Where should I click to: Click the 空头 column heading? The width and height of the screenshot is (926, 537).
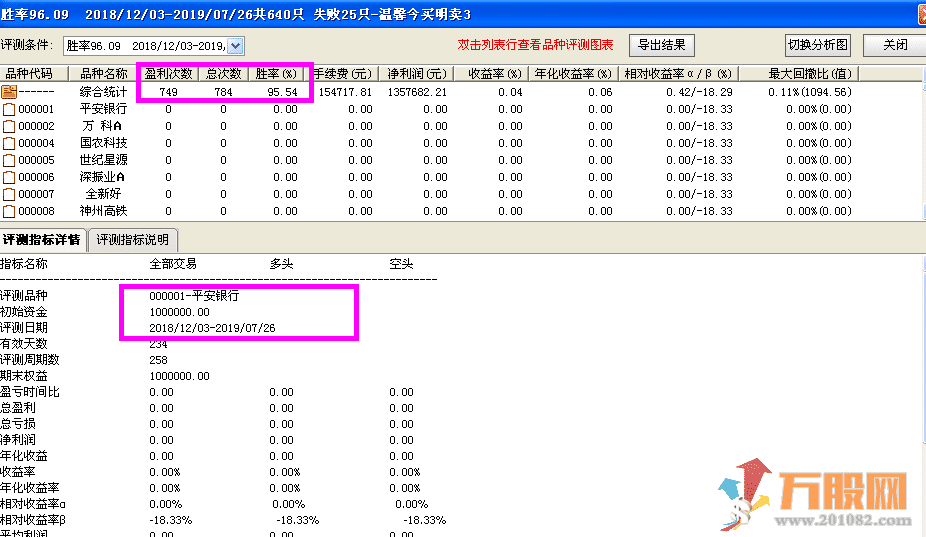click(401, 264)
